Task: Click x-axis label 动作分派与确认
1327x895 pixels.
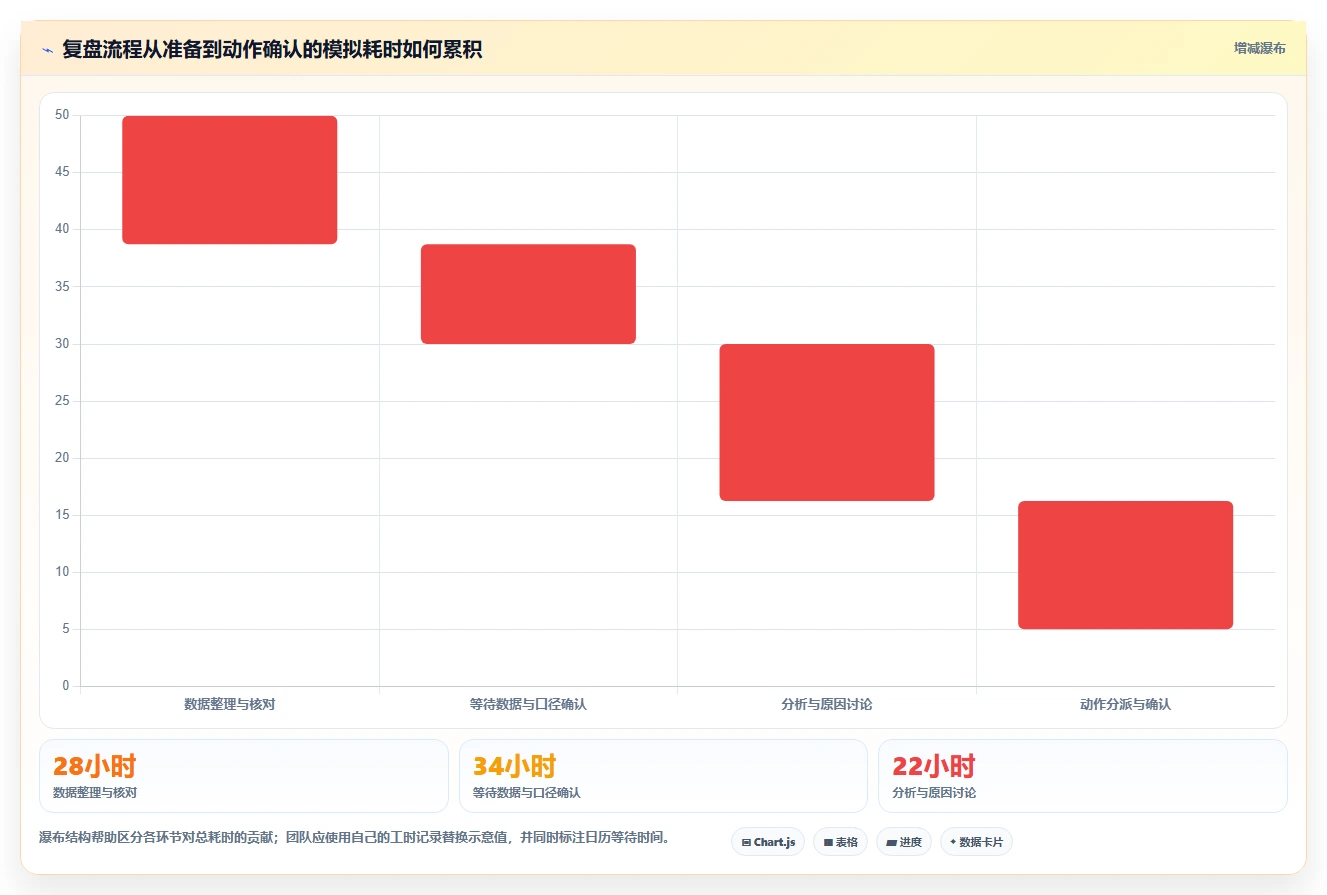Action: (1125, 704)
